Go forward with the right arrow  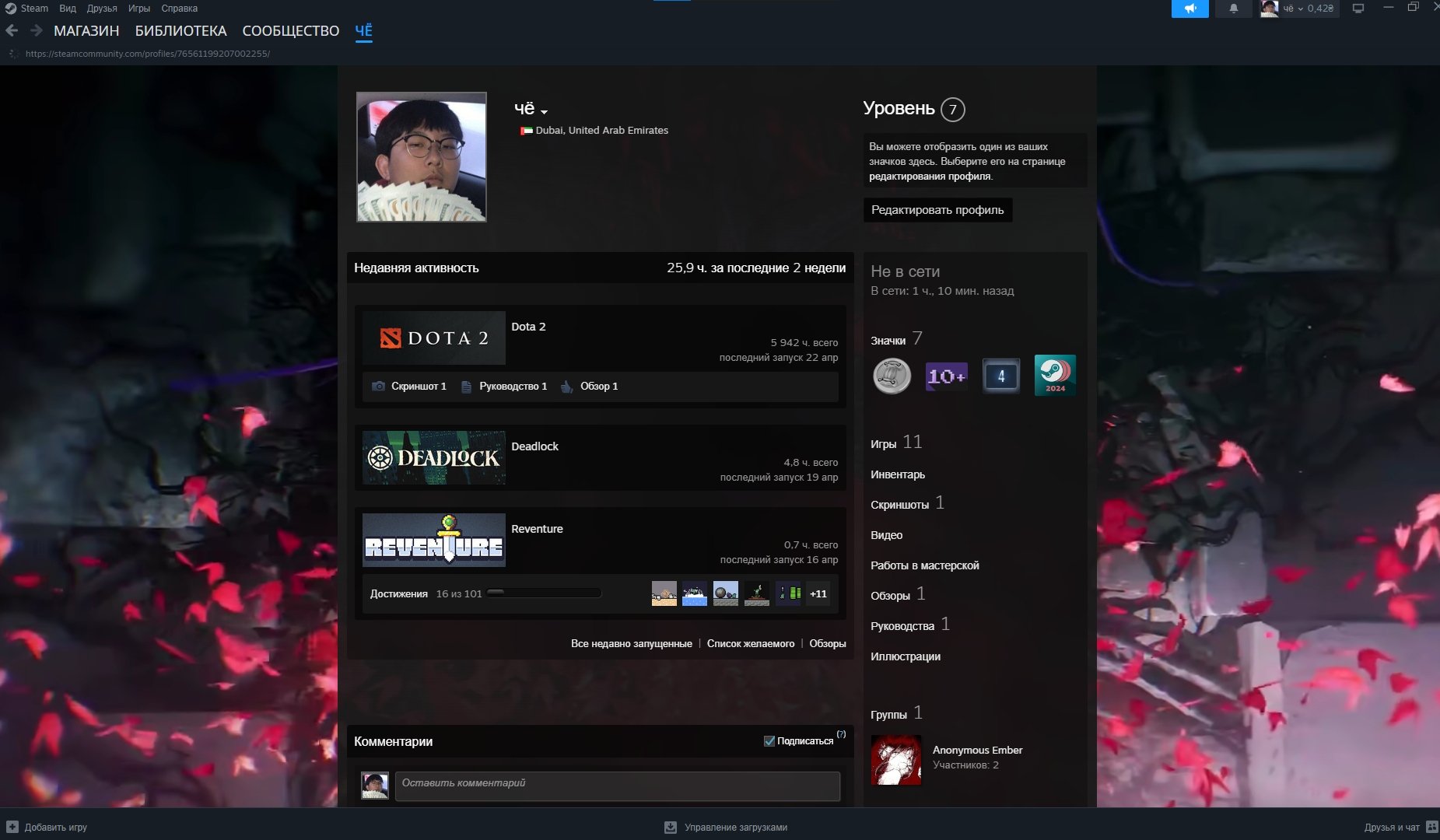coord(37,30)
